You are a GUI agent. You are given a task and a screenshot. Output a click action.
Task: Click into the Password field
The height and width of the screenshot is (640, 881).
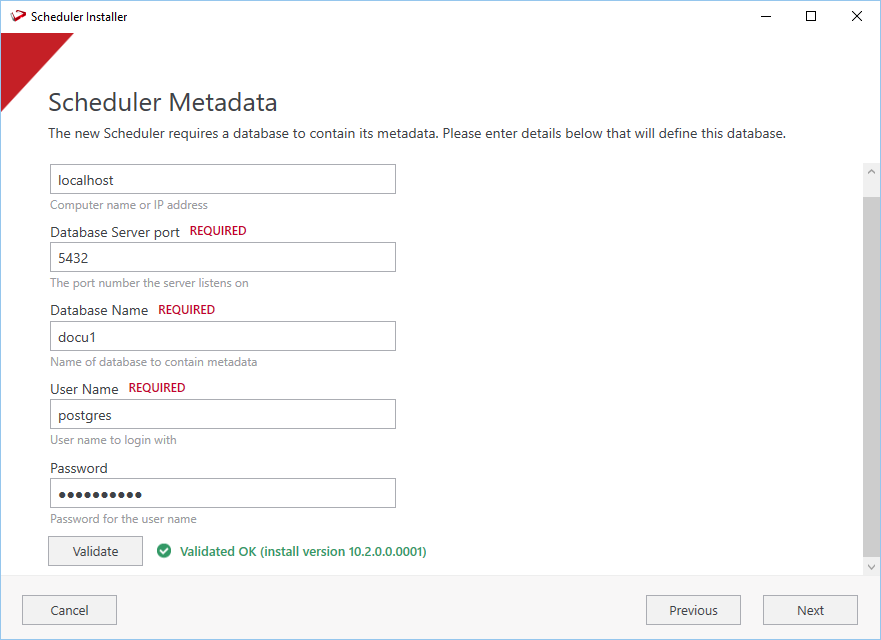click(x=222, y=493)
